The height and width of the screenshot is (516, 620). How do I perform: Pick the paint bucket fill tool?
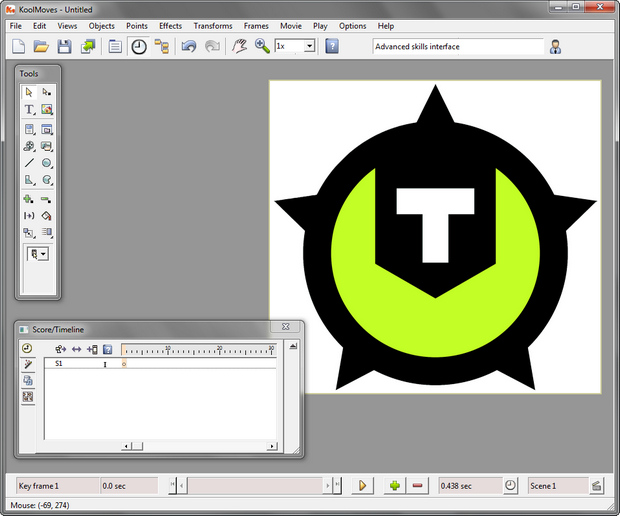pyautogui.click(x=47, y=216)
